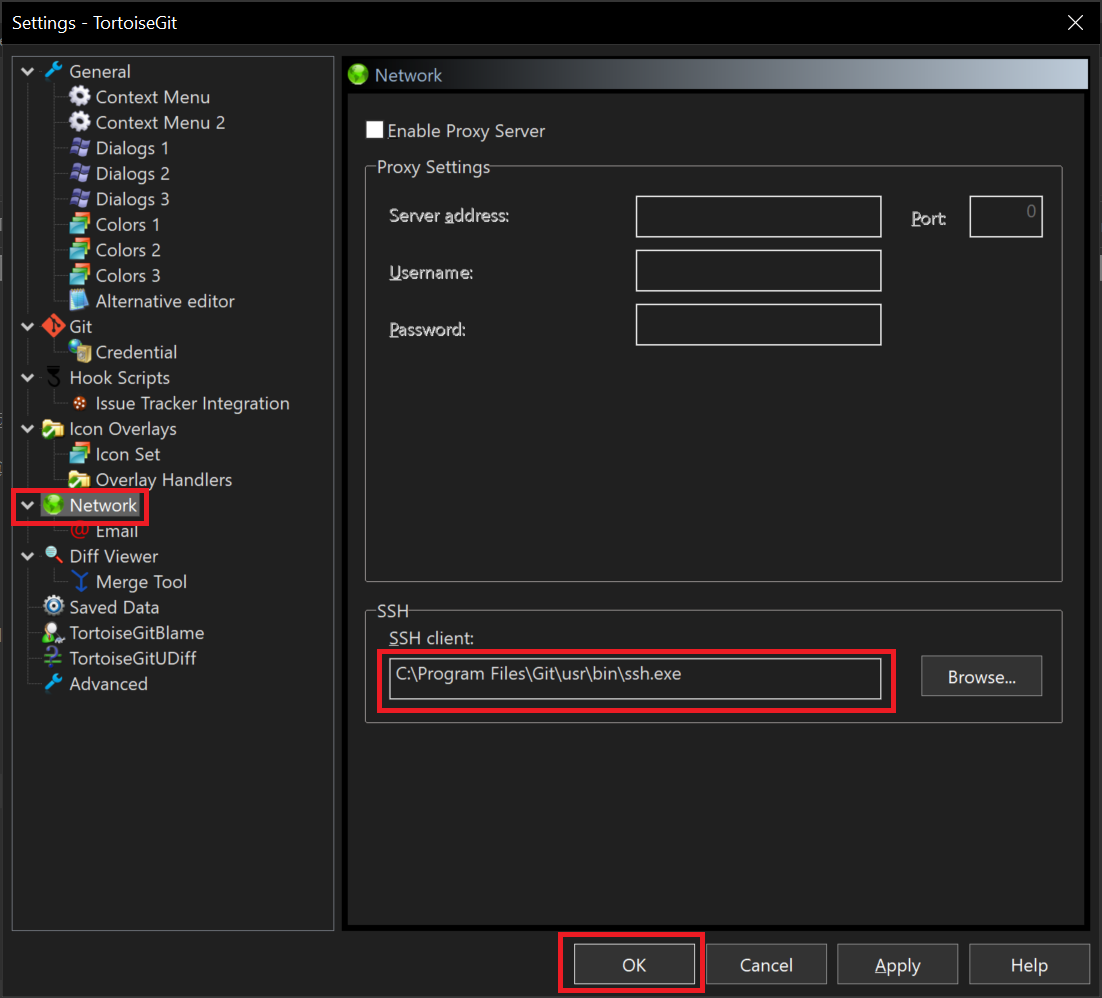Click the proxy Username field

point(758,271)
